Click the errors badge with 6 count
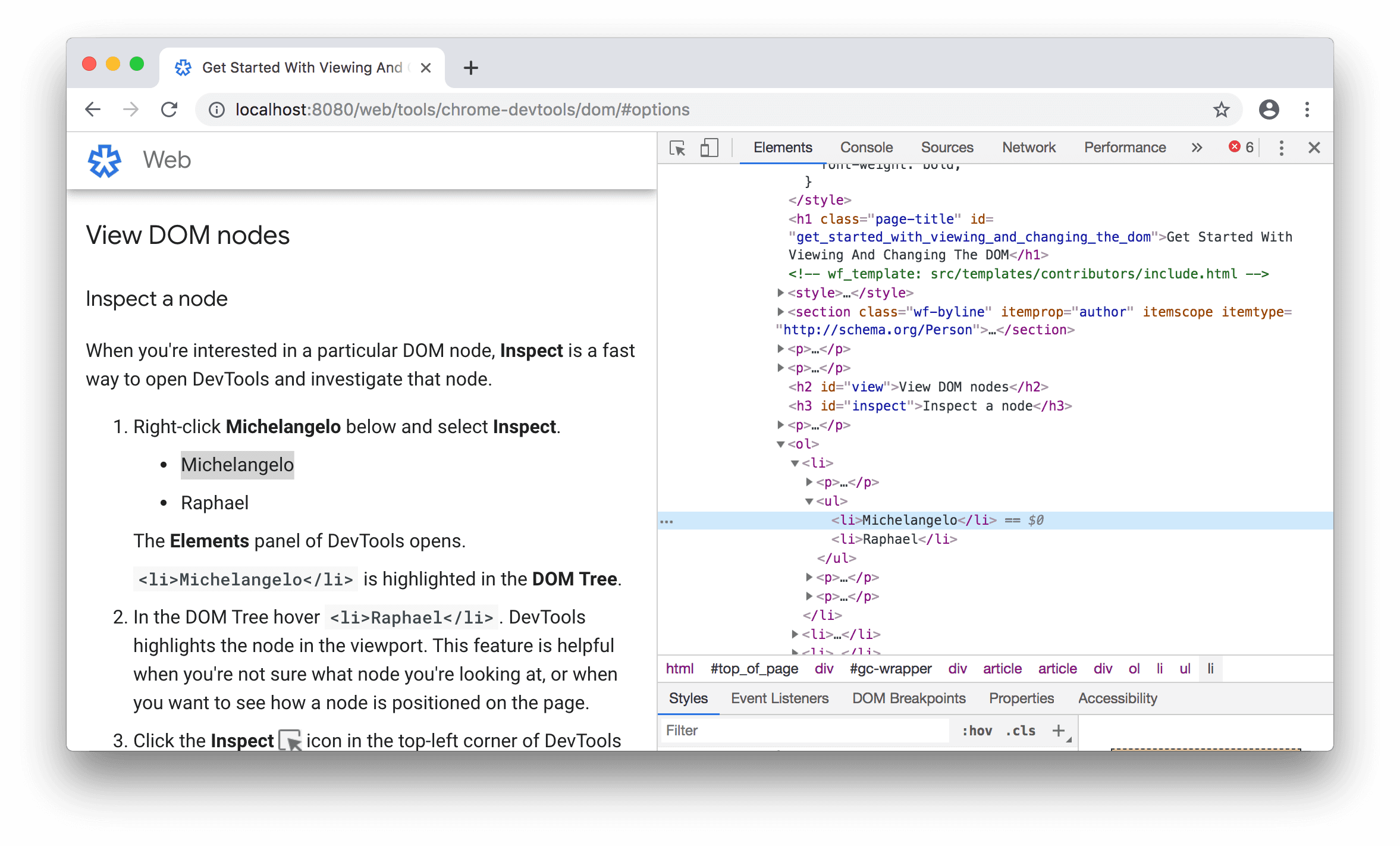 (1241, 147)
